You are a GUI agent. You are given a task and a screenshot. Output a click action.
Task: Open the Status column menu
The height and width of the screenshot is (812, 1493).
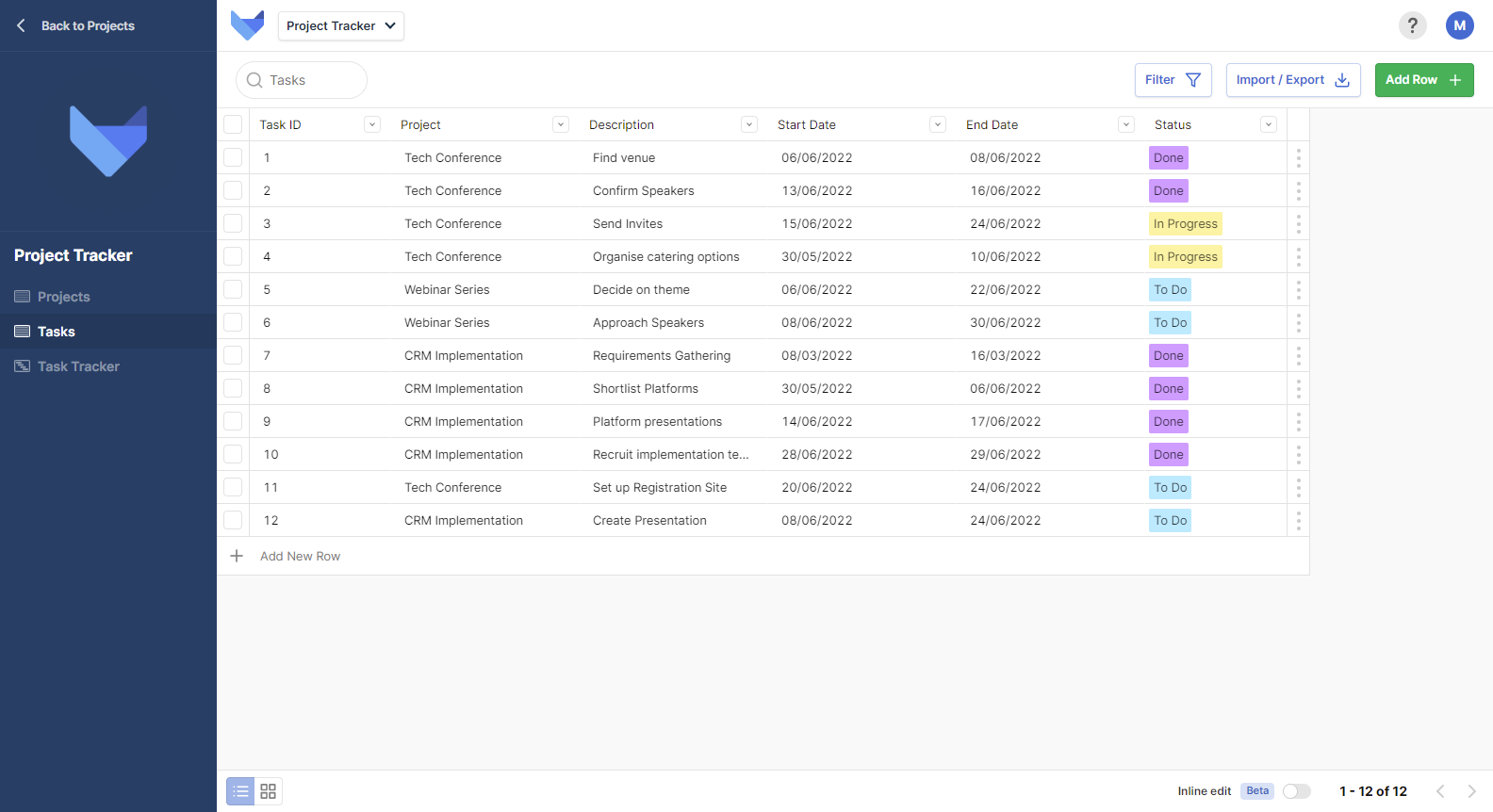pos(1269,124)
